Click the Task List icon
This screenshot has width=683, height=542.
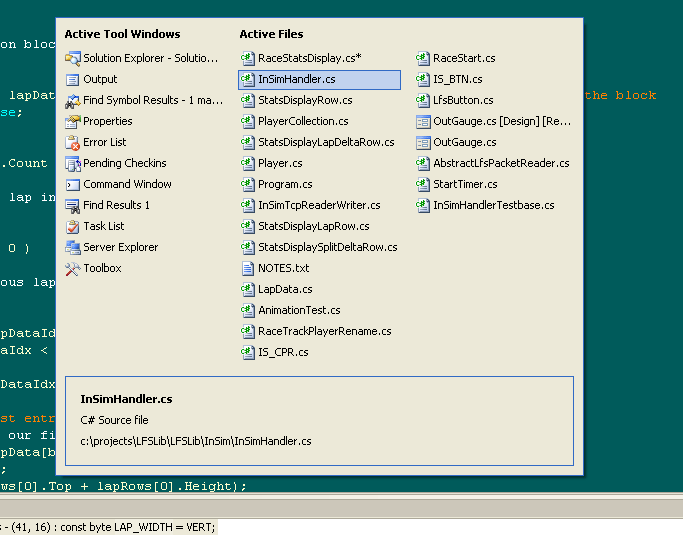tap(72, 226)
